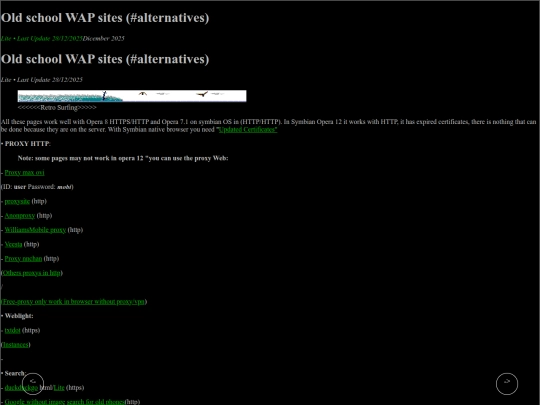Click the second Old school WAP sites heading
This screenshot has height=405, width=540.
[x=105, y=59]
